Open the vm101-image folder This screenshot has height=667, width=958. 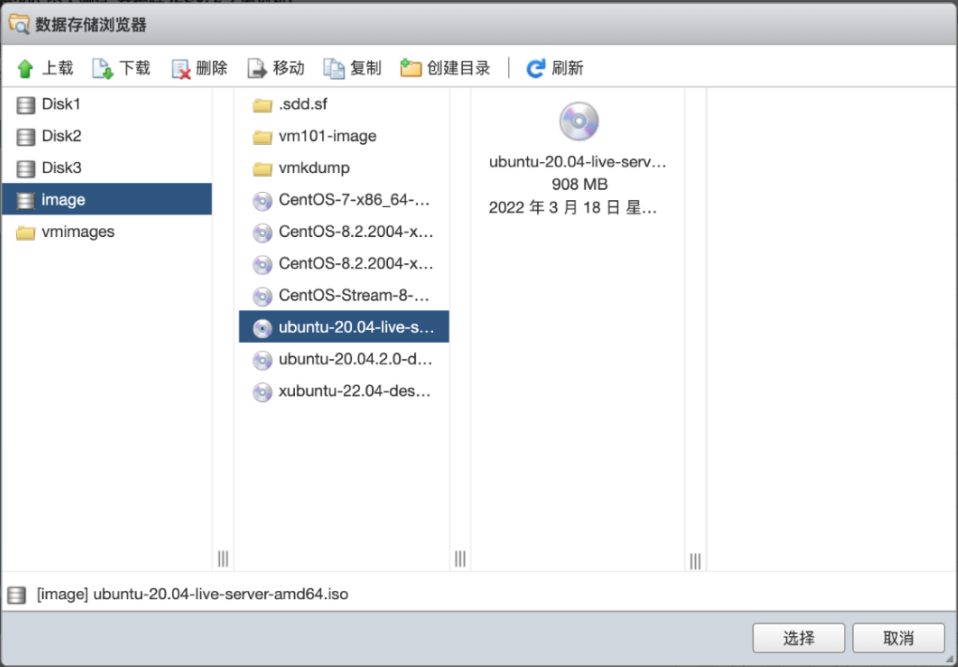click(x=327, y=136)
